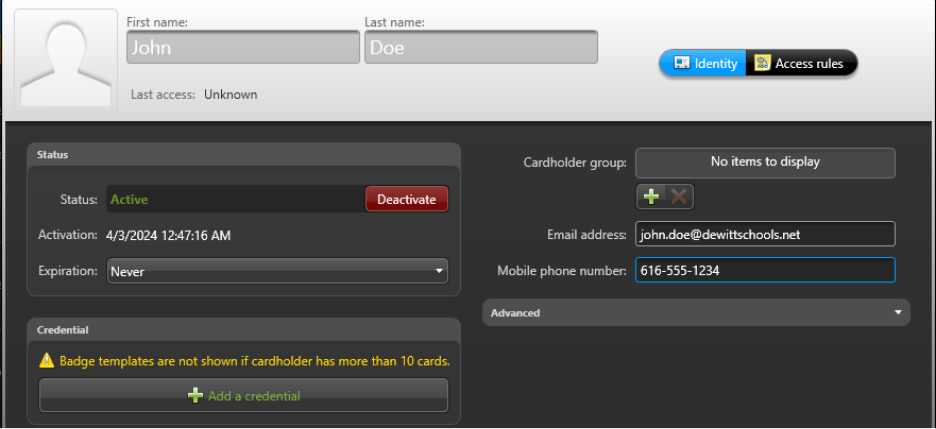Image resolution: width=936 pixels, height=429 pixels.
Task: Open the Access rules tab
Action: (x=801, y=63)
